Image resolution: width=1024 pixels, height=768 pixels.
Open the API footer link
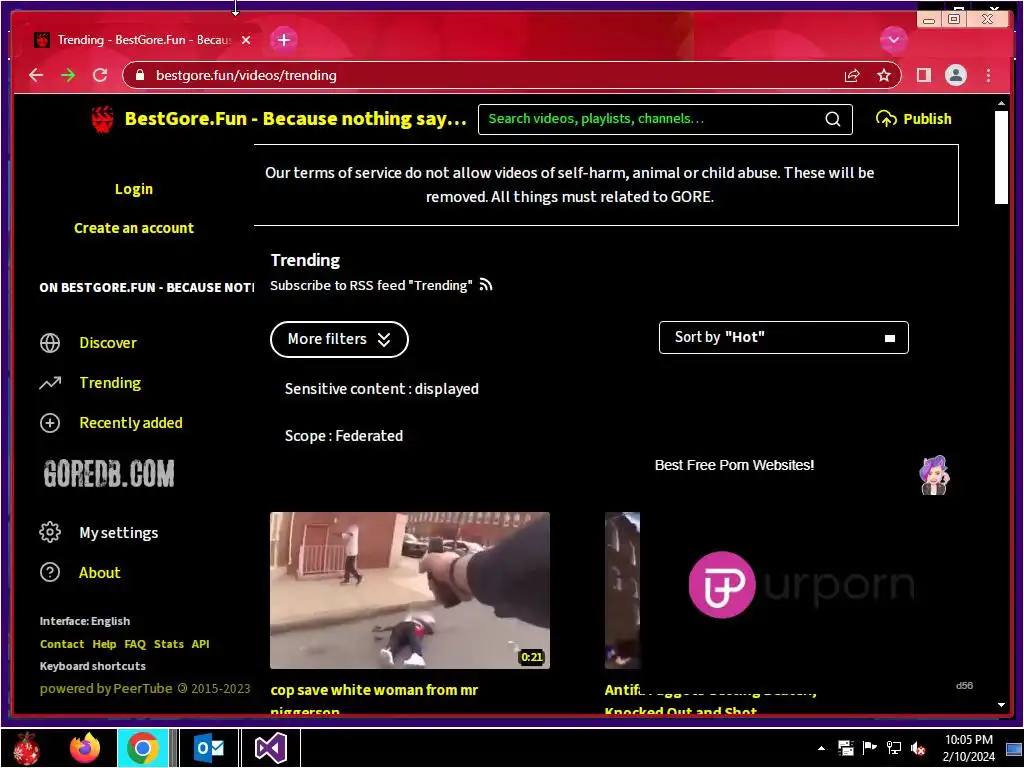(200, 644)
